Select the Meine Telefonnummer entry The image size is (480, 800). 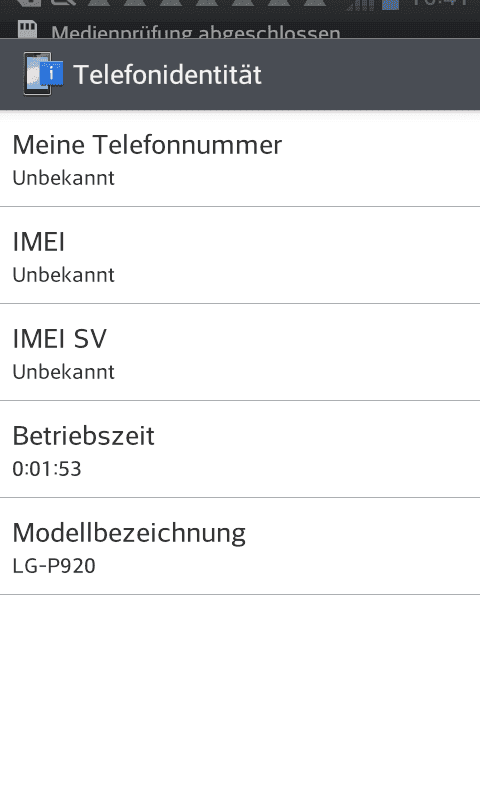tap(240, 159)
